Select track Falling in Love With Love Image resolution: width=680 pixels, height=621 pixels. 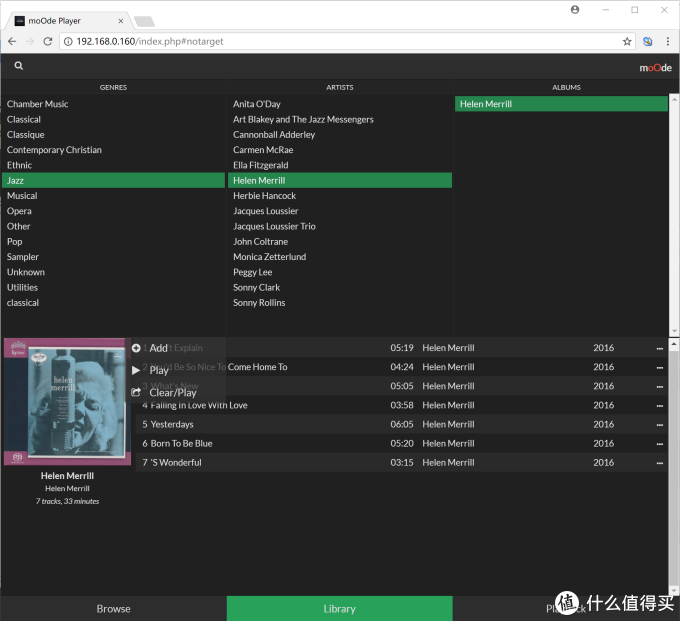tap(199, 405)
